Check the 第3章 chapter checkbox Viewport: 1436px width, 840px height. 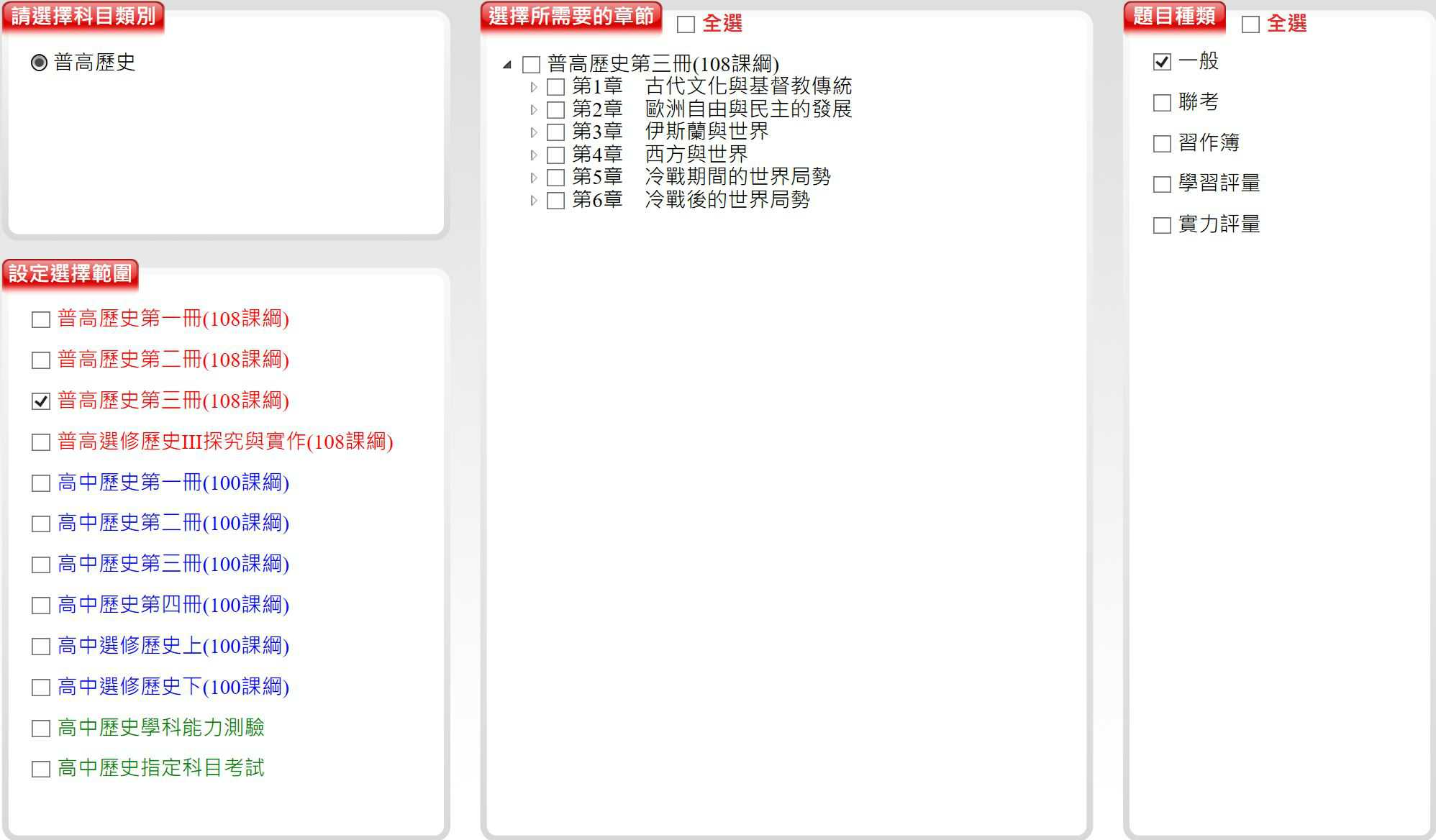point(555,132)
